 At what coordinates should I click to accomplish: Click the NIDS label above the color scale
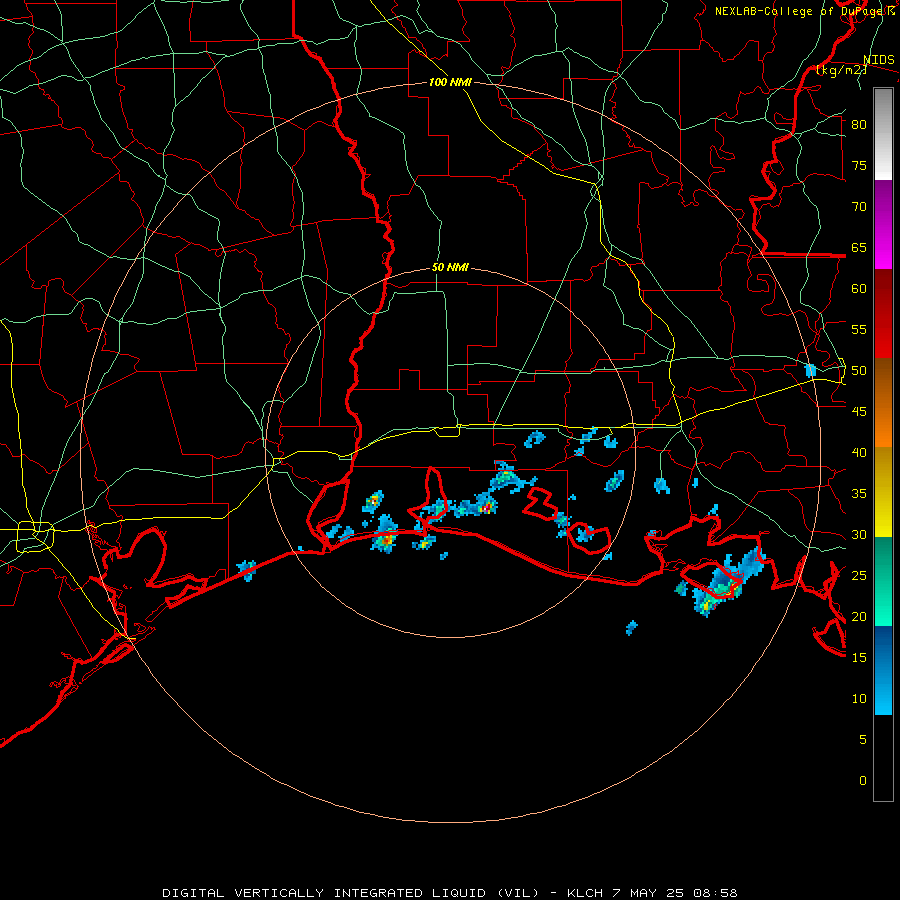pos(878,60)
